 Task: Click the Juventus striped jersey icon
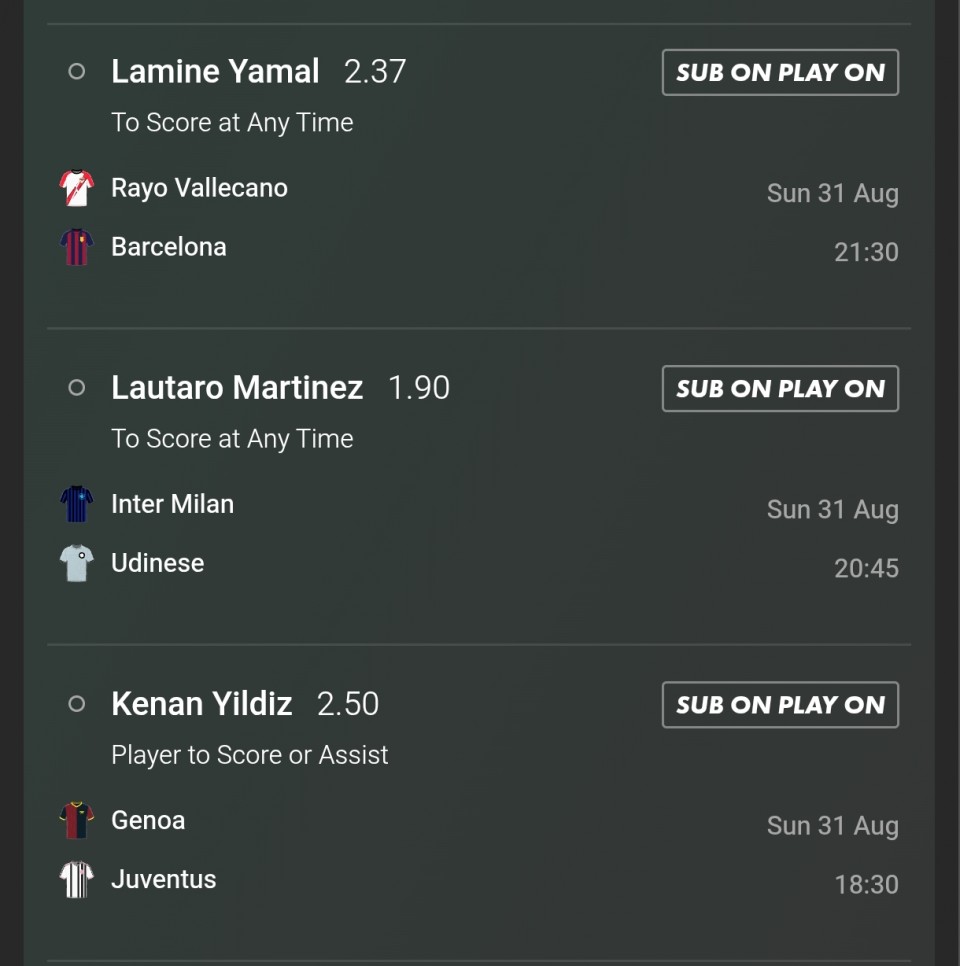[76, 879]
